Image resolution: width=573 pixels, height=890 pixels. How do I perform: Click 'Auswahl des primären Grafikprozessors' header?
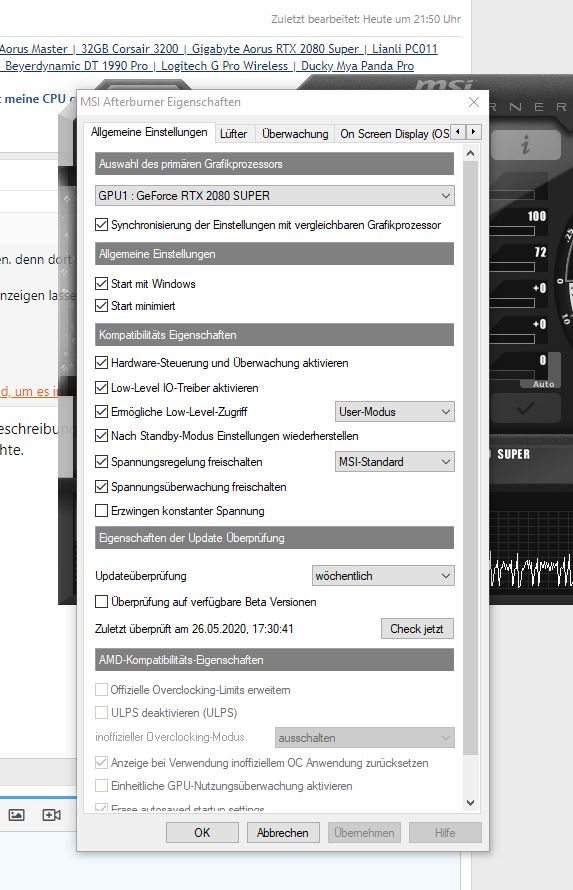click(275, 164)
